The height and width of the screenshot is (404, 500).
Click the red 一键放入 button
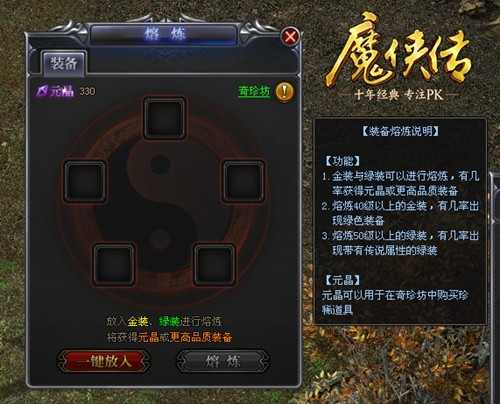point(104,361)
